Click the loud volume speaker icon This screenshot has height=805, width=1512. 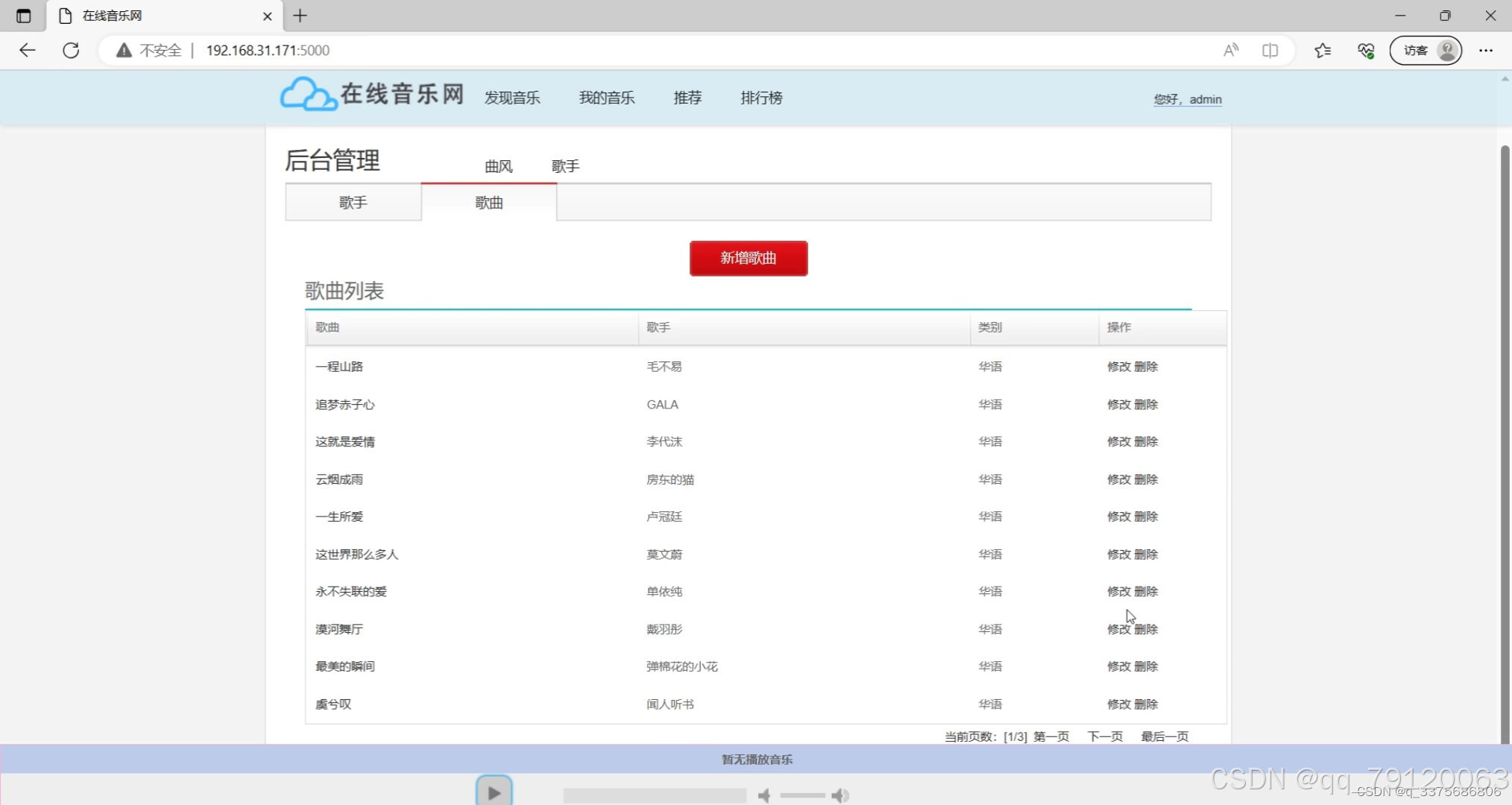[840, 795]
